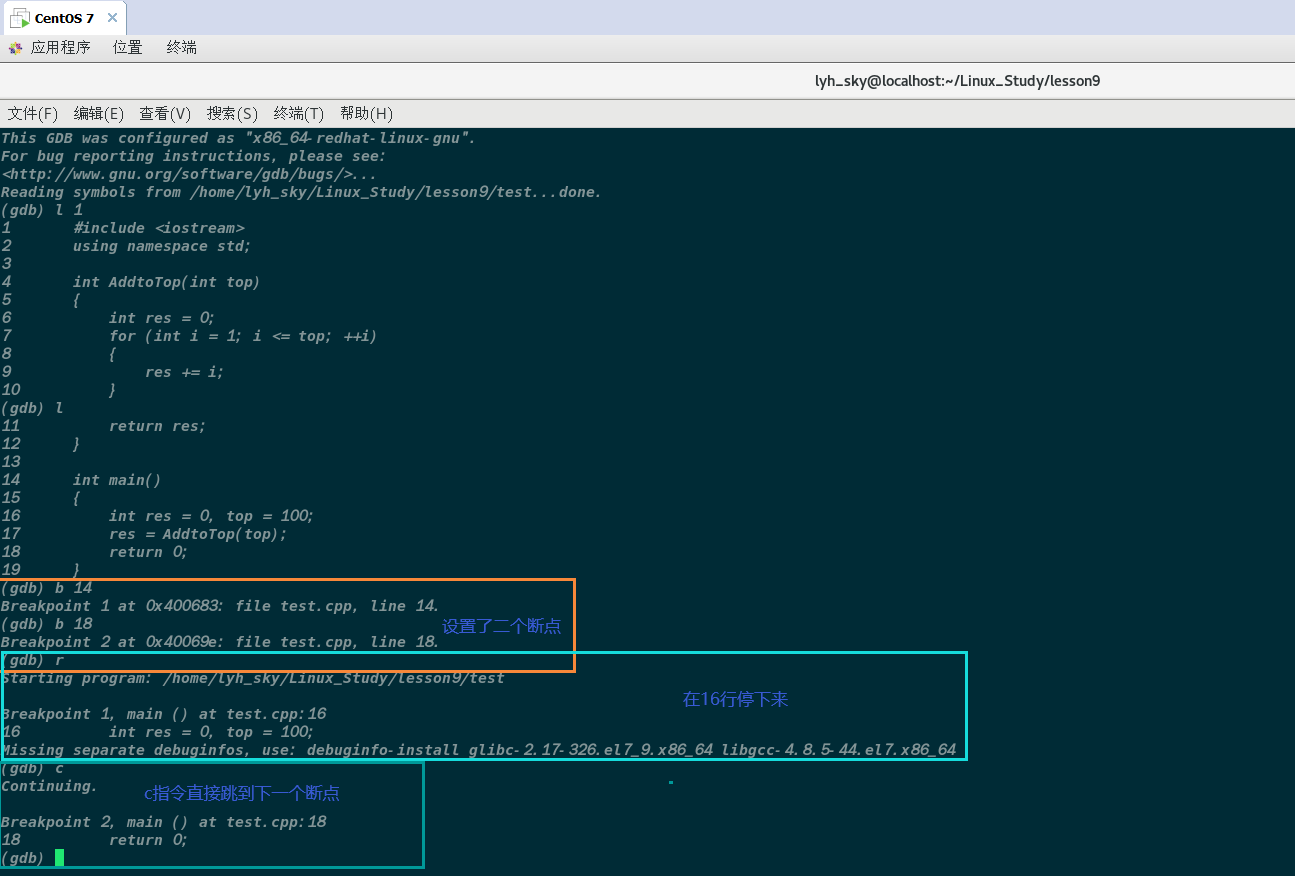Click the 'Breakpoint 2 at 0x40069e' line

pyautogui.click(x=220, y=642)
